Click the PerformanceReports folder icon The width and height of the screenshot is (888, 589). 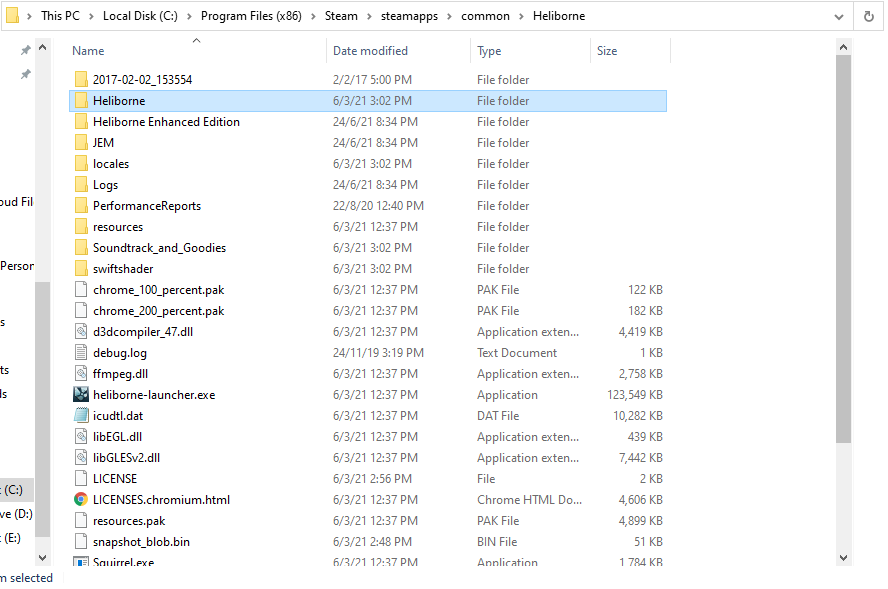point(81,206)
